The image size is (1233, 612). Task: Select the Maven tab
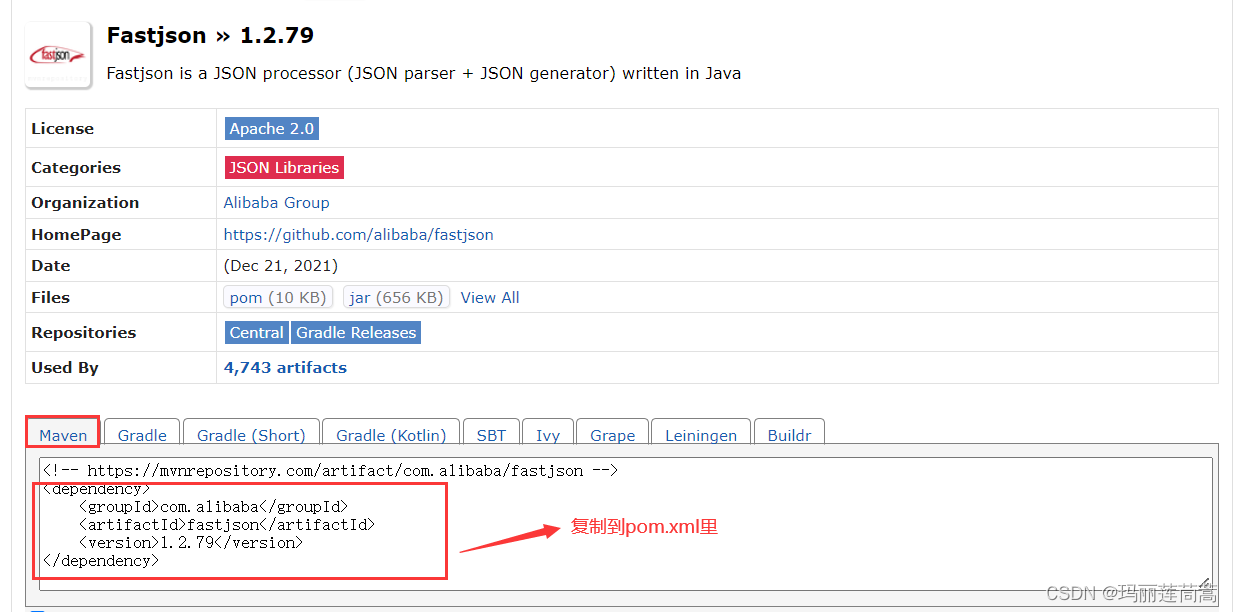[x=63, y=435]
